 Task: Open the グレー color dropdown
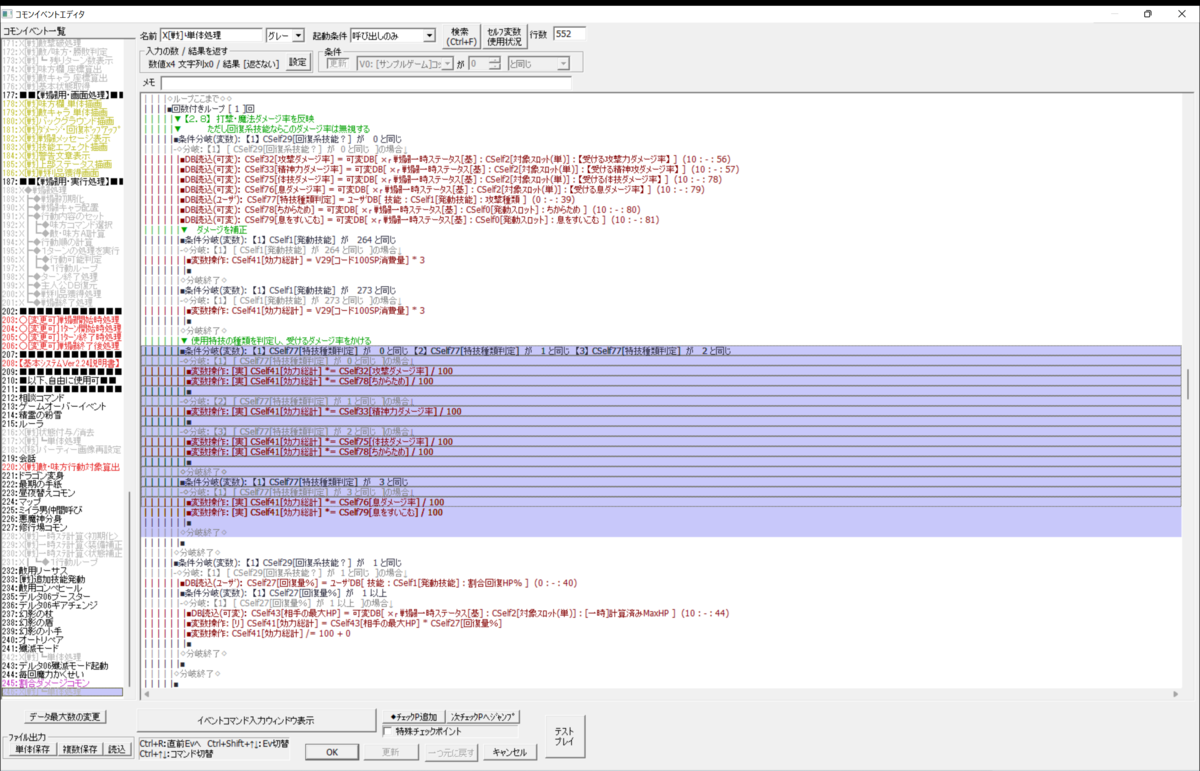[284, 35]
